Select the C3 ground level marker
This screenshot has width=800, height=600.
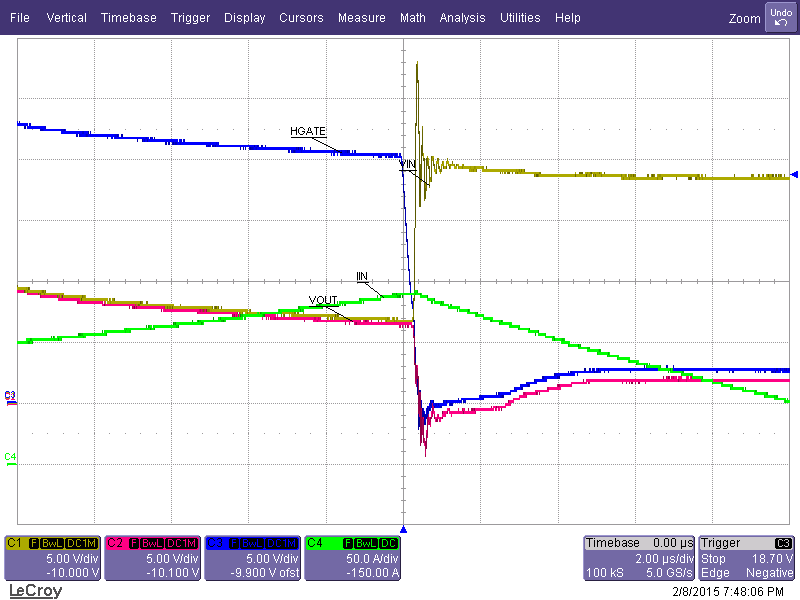click(10, 396)
